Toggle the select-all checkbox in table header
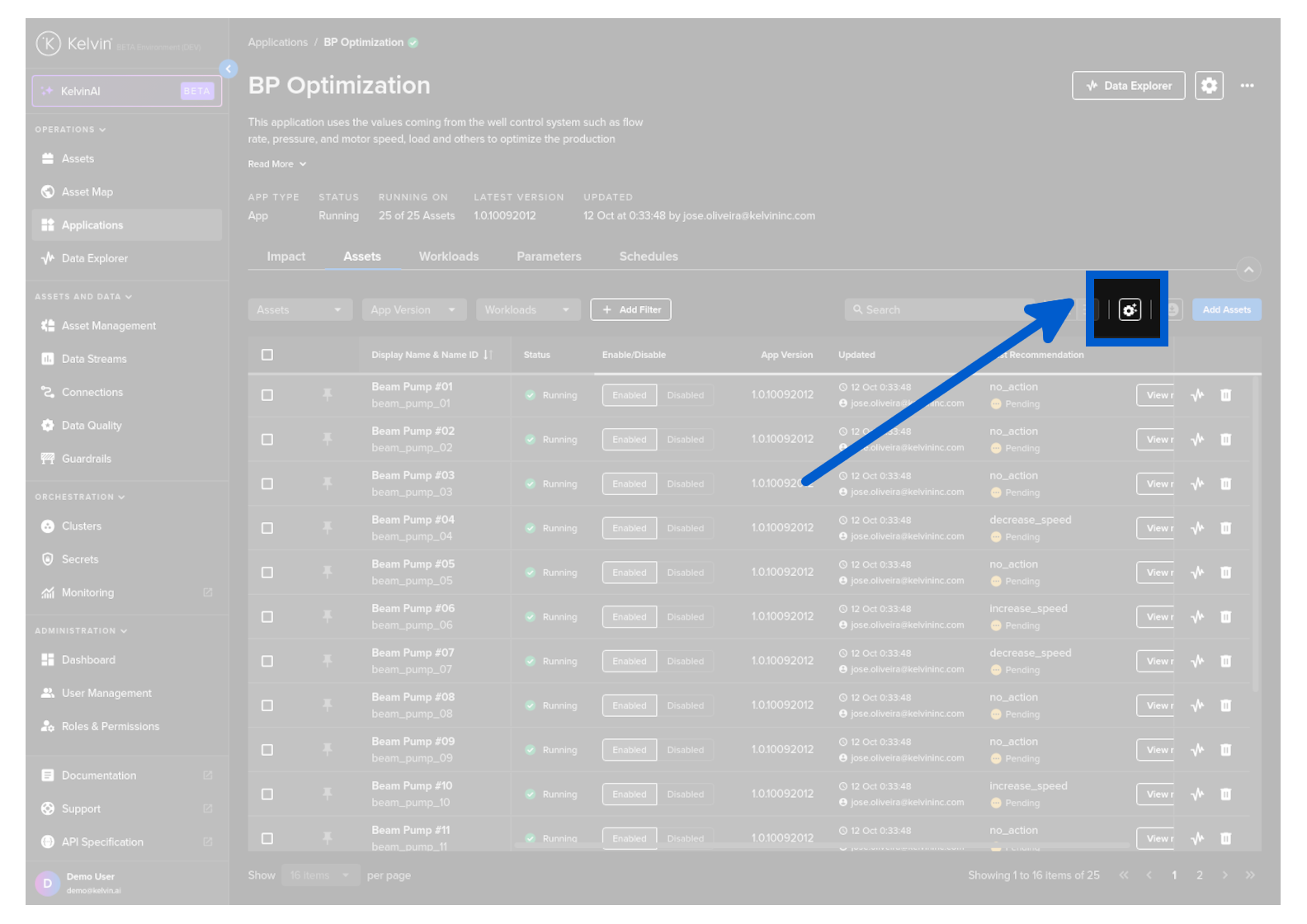This screenshot has width=1307, height=924. [x=267, y=355]
